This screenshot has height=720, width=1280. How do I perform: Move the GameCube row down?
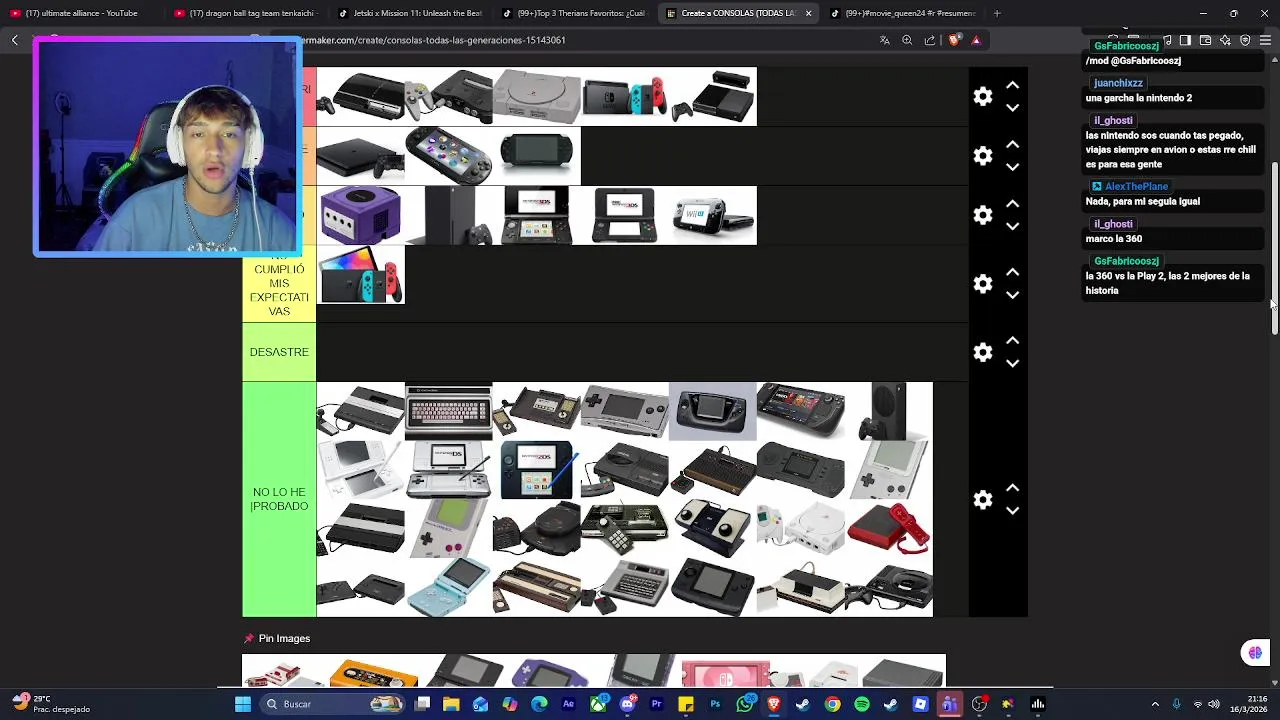coord(1012,226)
